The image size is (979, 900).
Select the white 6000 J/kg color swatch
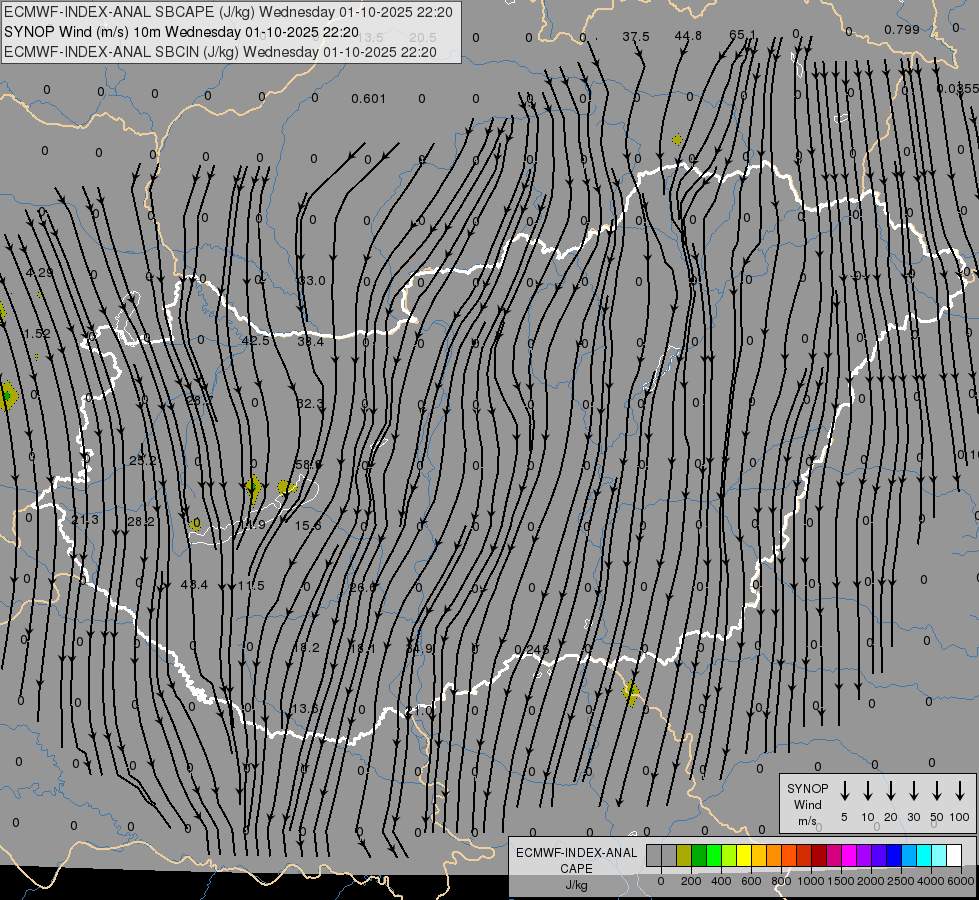click(954, 855)
